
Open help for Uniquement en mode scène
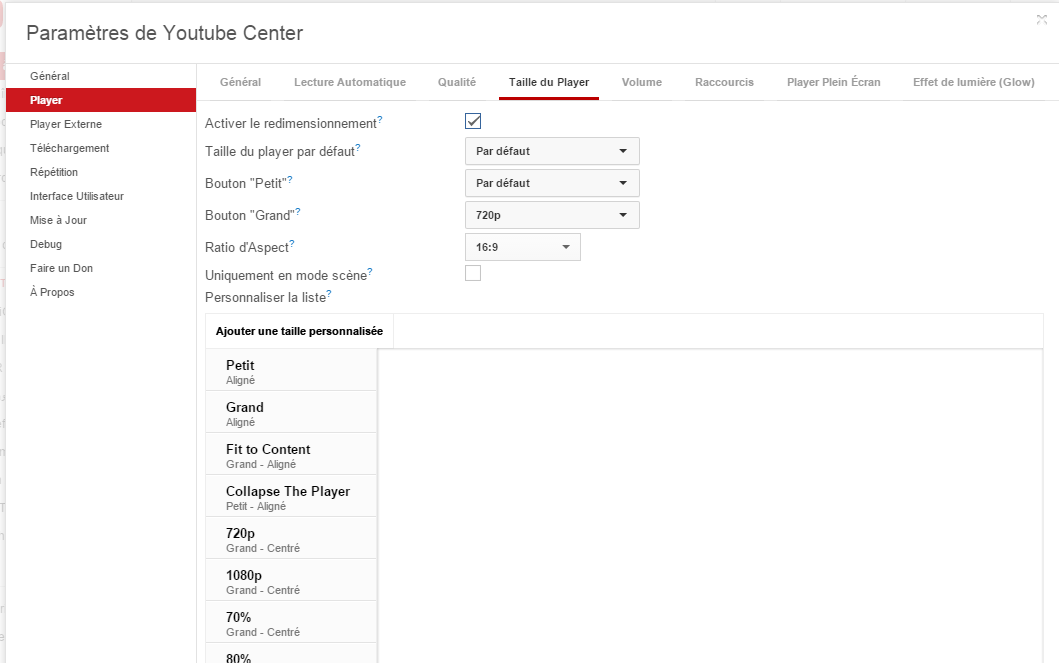[370, 271]
